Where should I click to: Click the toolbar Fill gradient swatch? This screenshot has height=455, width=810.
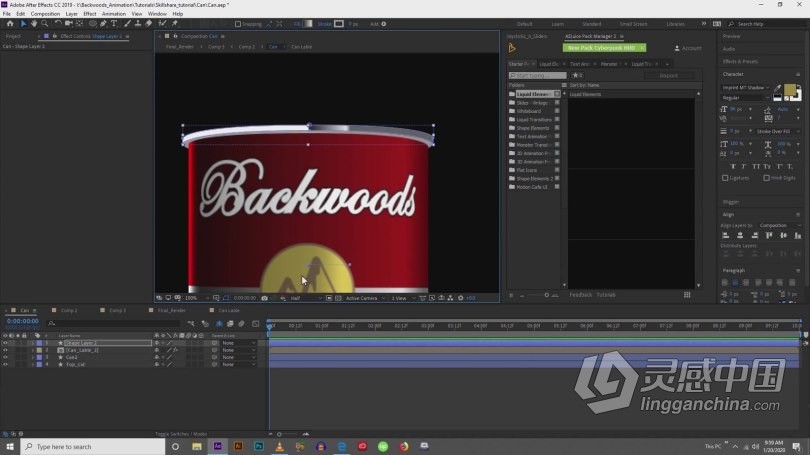(x=308, y=24)
